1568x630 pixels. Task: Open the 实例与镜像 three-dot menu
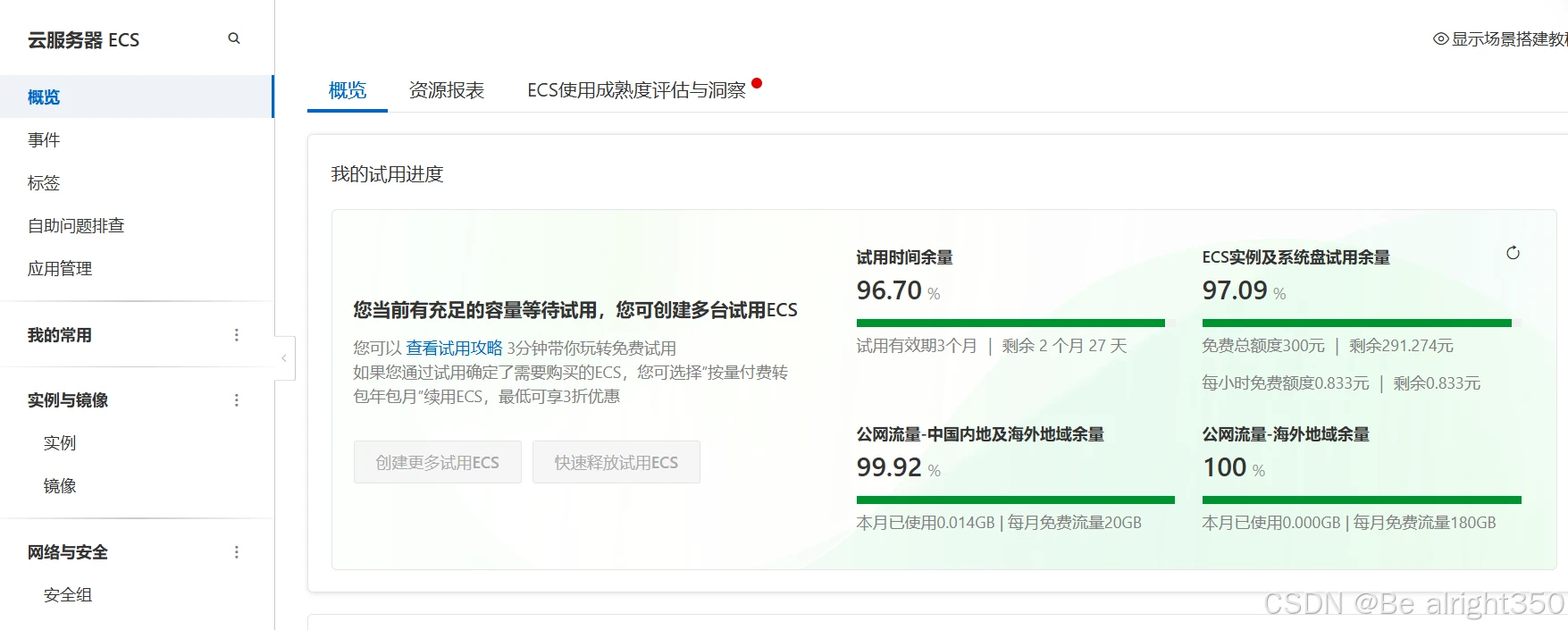[237, 400]
